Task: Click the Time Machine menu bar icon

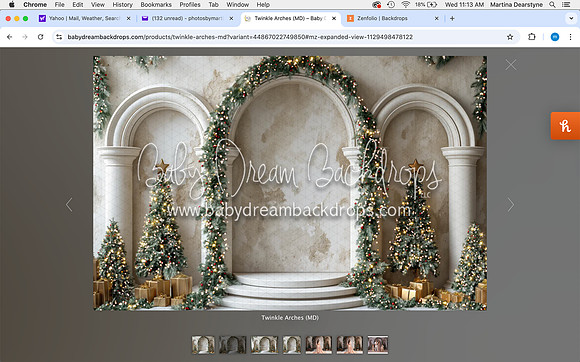Action: (x=391, y=5)
